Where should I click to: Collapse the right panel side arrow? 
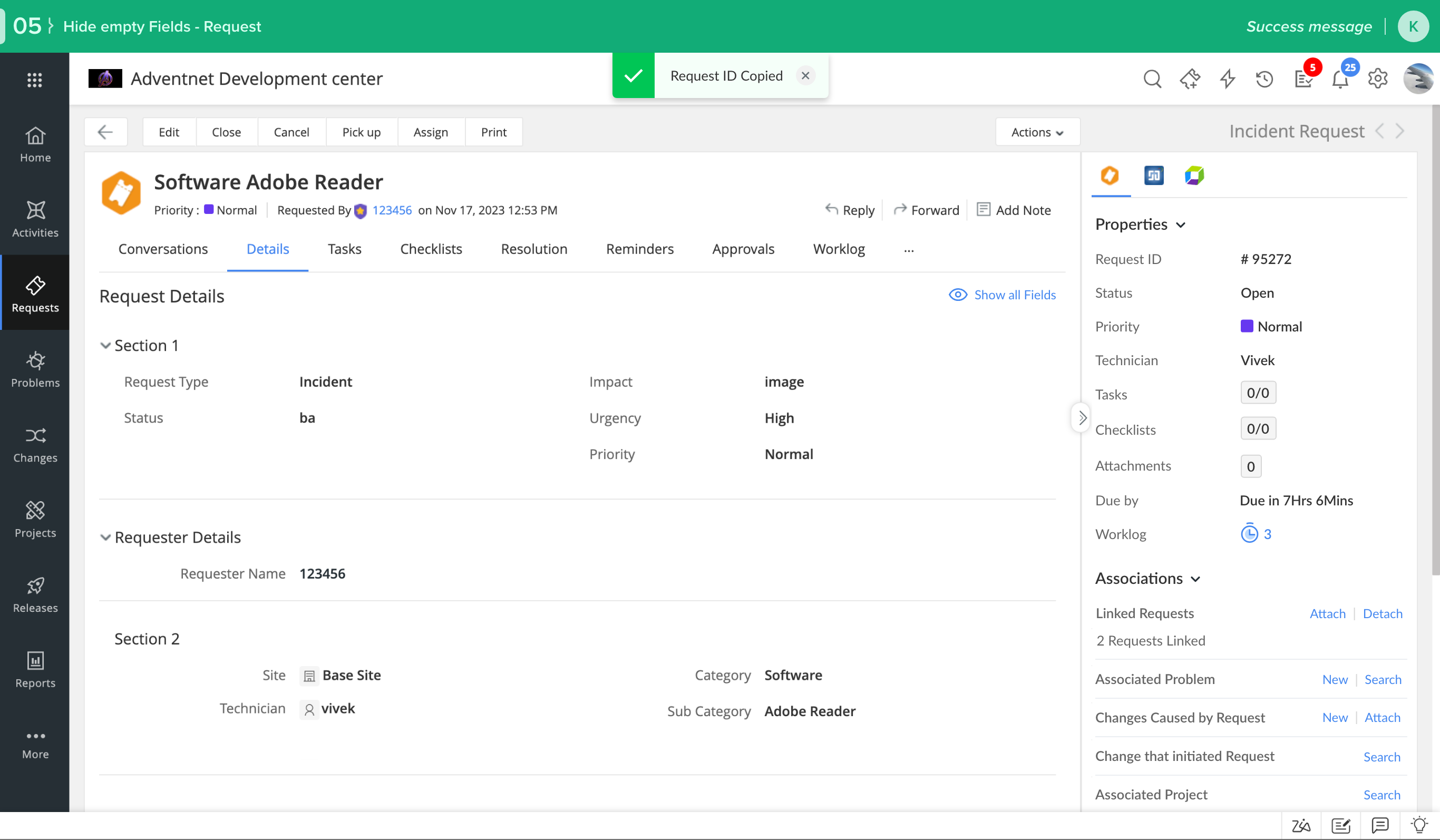click(1082, 418)
